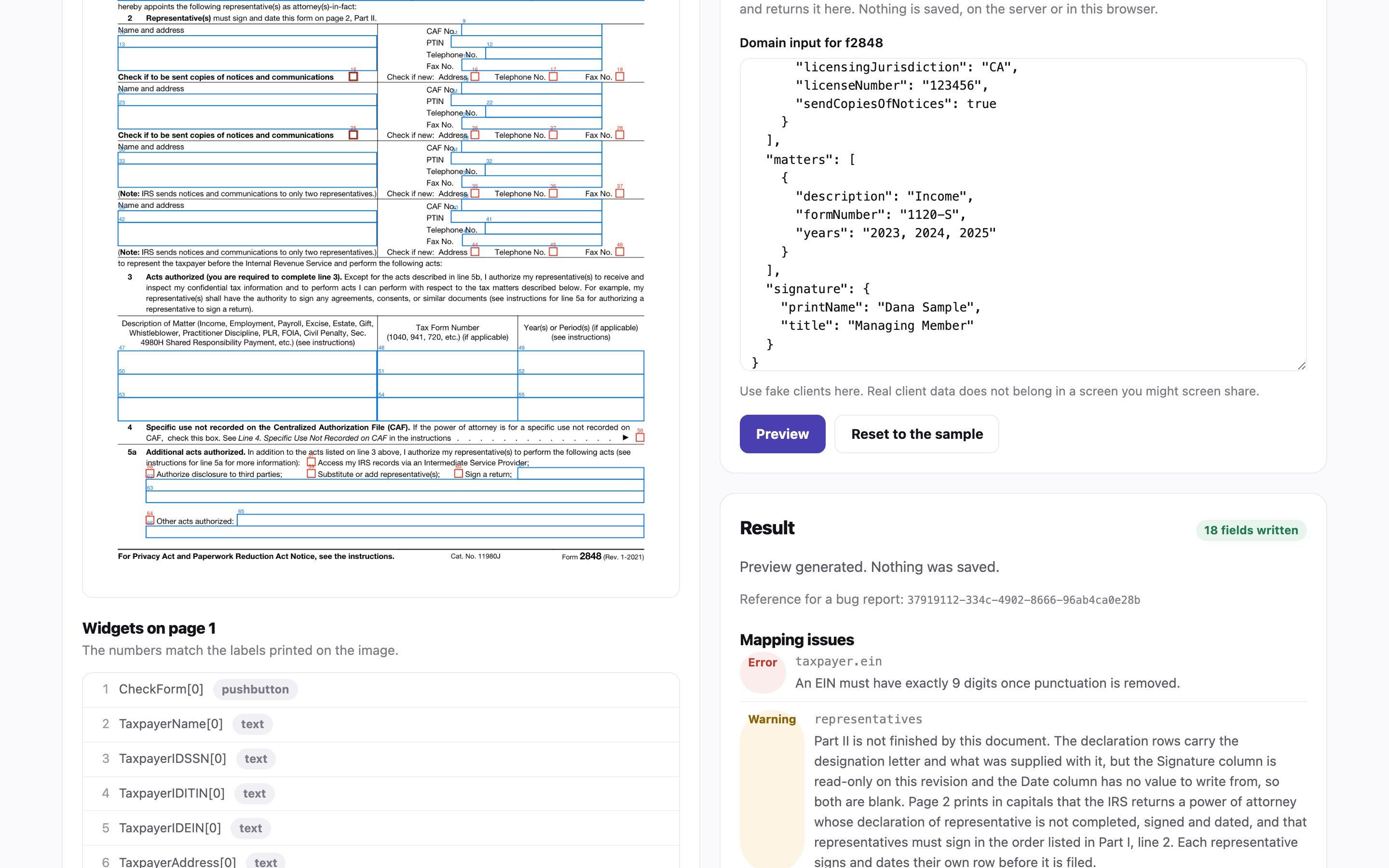Viewport: 1389px width, 868px height.
Task: Check first representative's copies of notices box
Action: tap(354, 76)
